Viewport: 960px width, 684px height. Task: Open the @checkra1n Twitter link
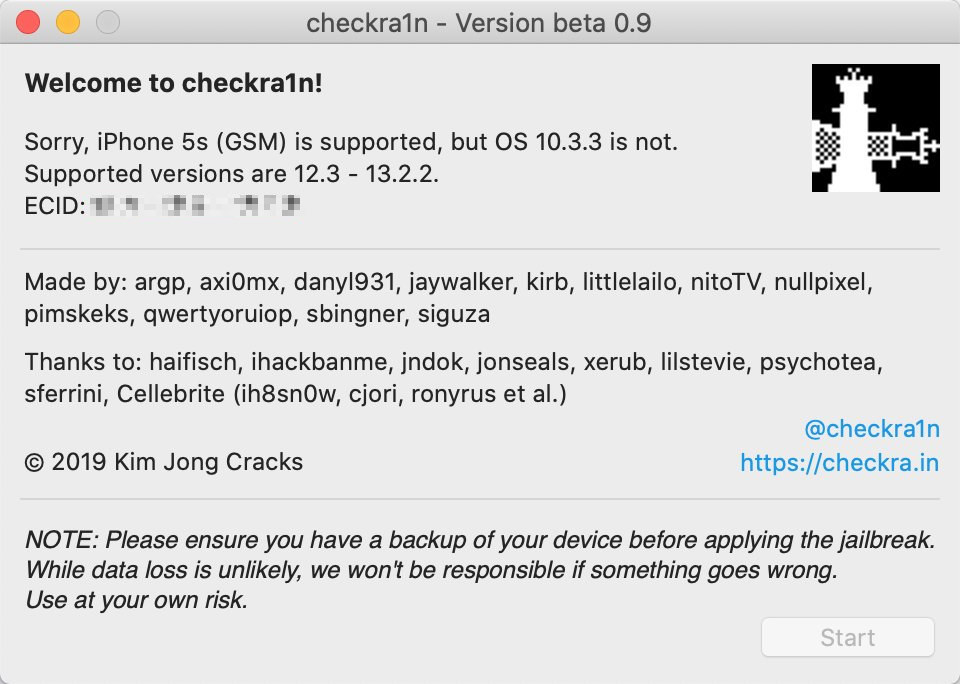pyautogui.click(x=872, y=429)
